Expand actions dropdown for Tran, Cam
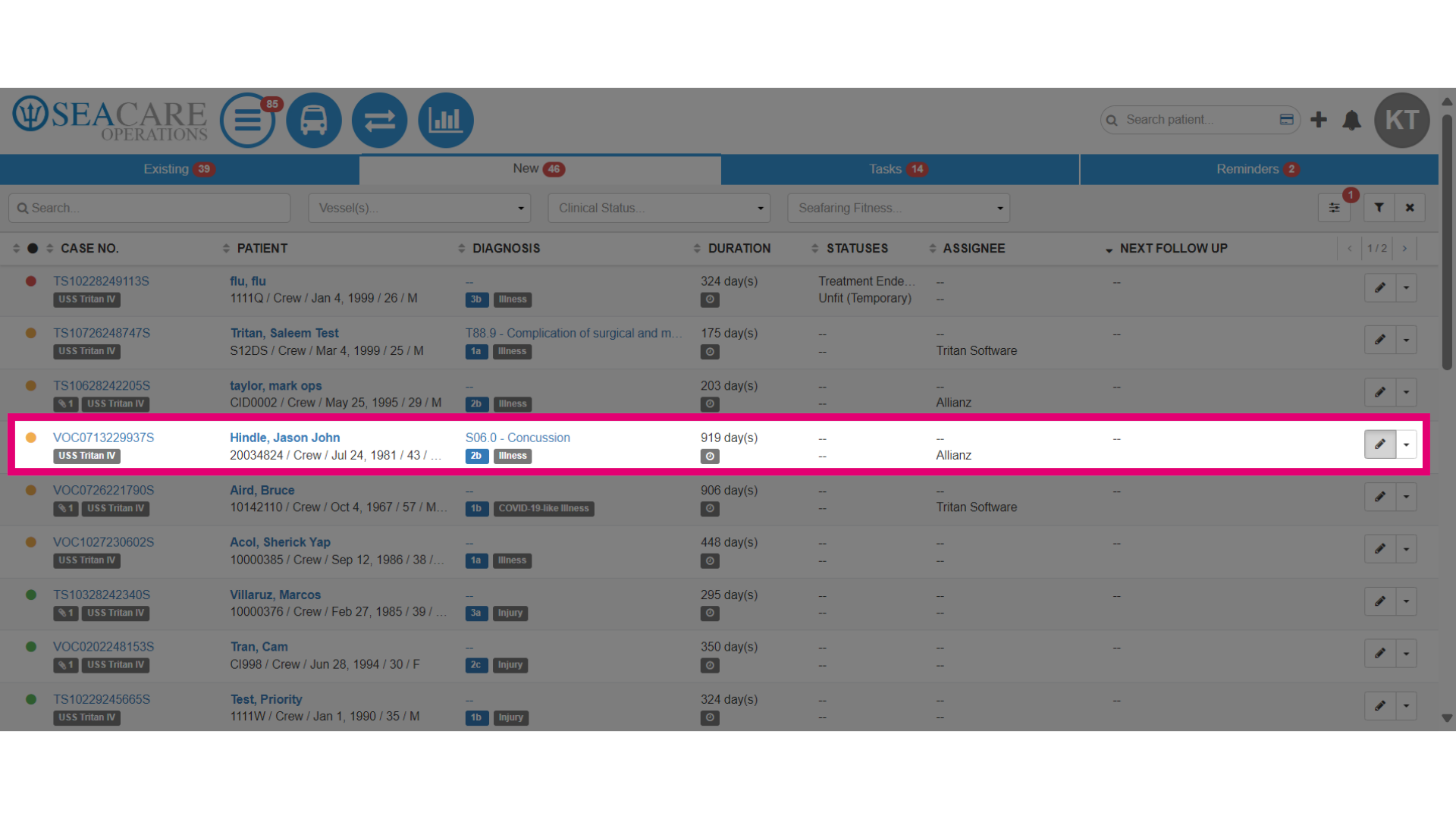Screen dimensions: 1456x819 click(1407, 654)
